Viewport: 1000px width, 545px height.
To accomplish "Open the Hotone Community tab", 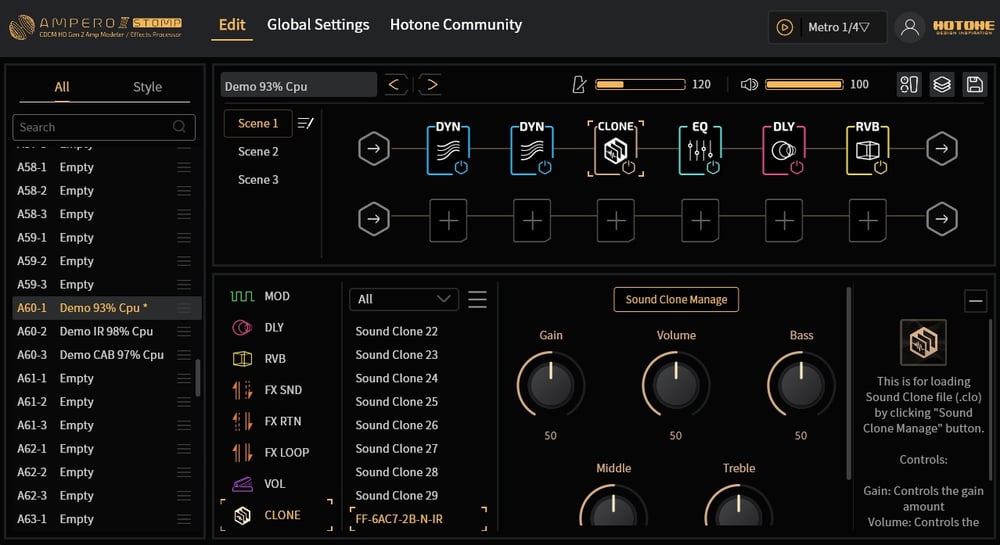I will (456, 25).
